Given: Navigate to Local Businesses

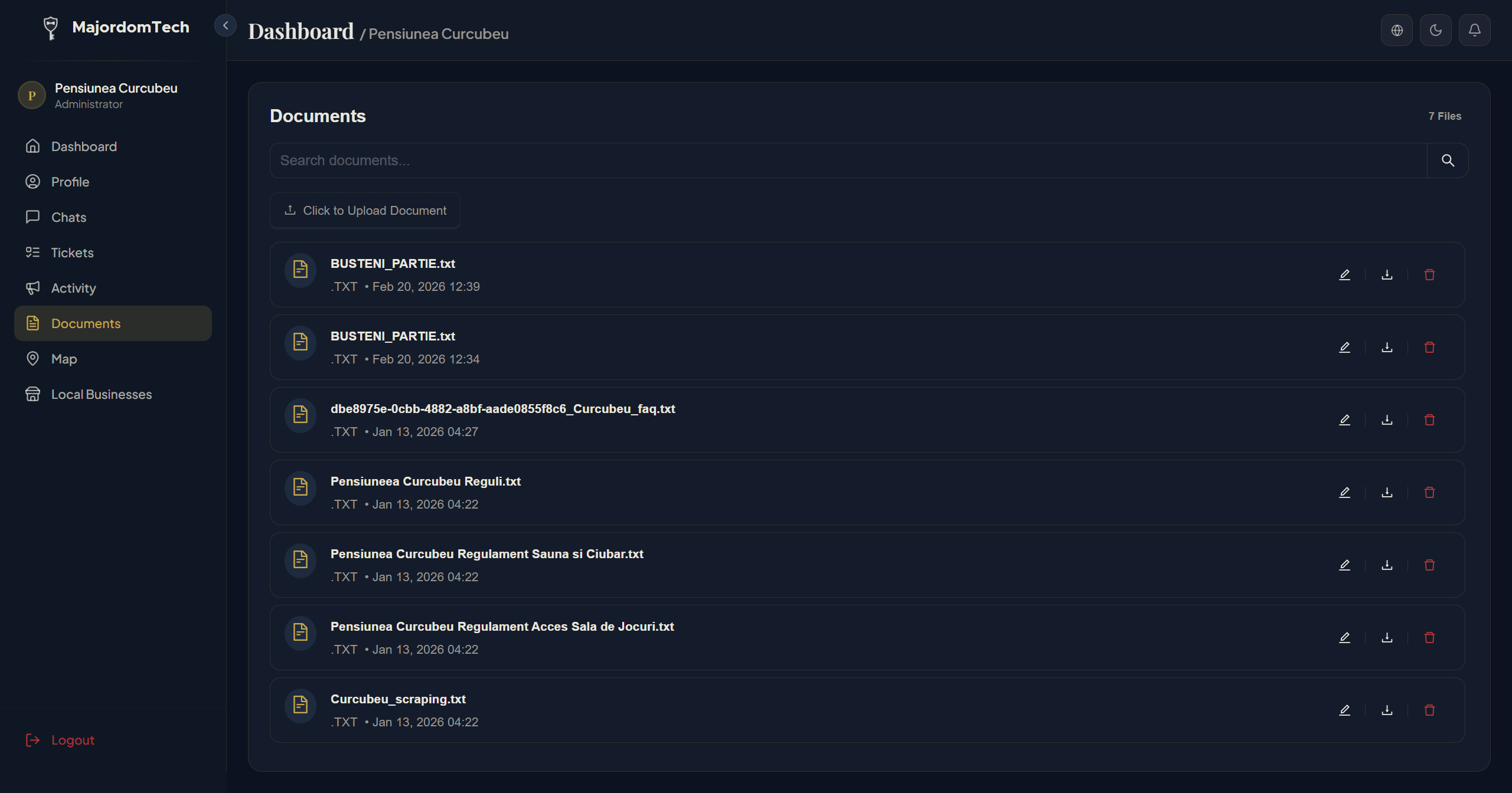Looking at the screenshot, I should click(x=101, y=394).
